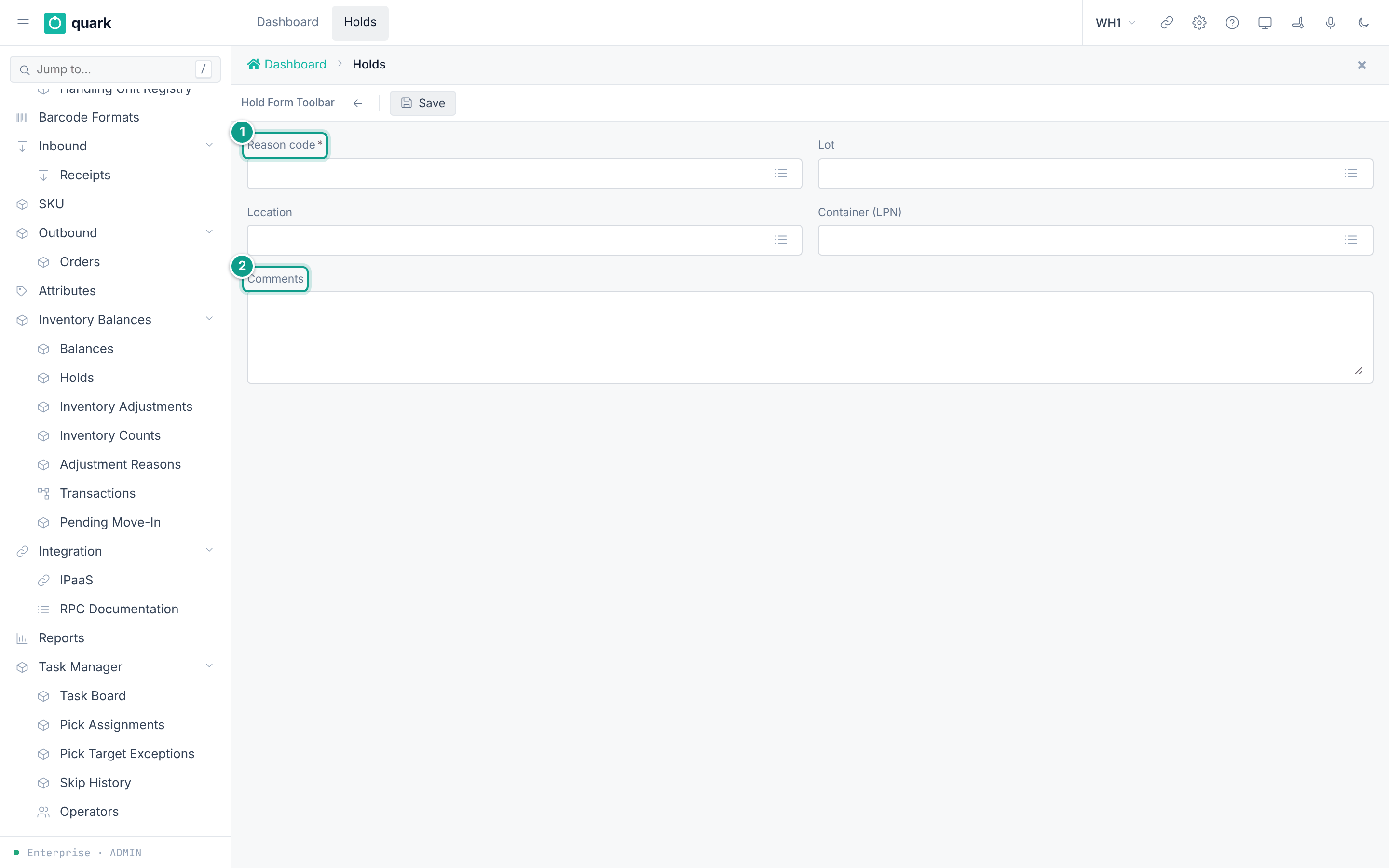The width and height of the screenshot is (1389, 868).
Task: Collapse the Inventory Balances section
Action: coord(209,319)
